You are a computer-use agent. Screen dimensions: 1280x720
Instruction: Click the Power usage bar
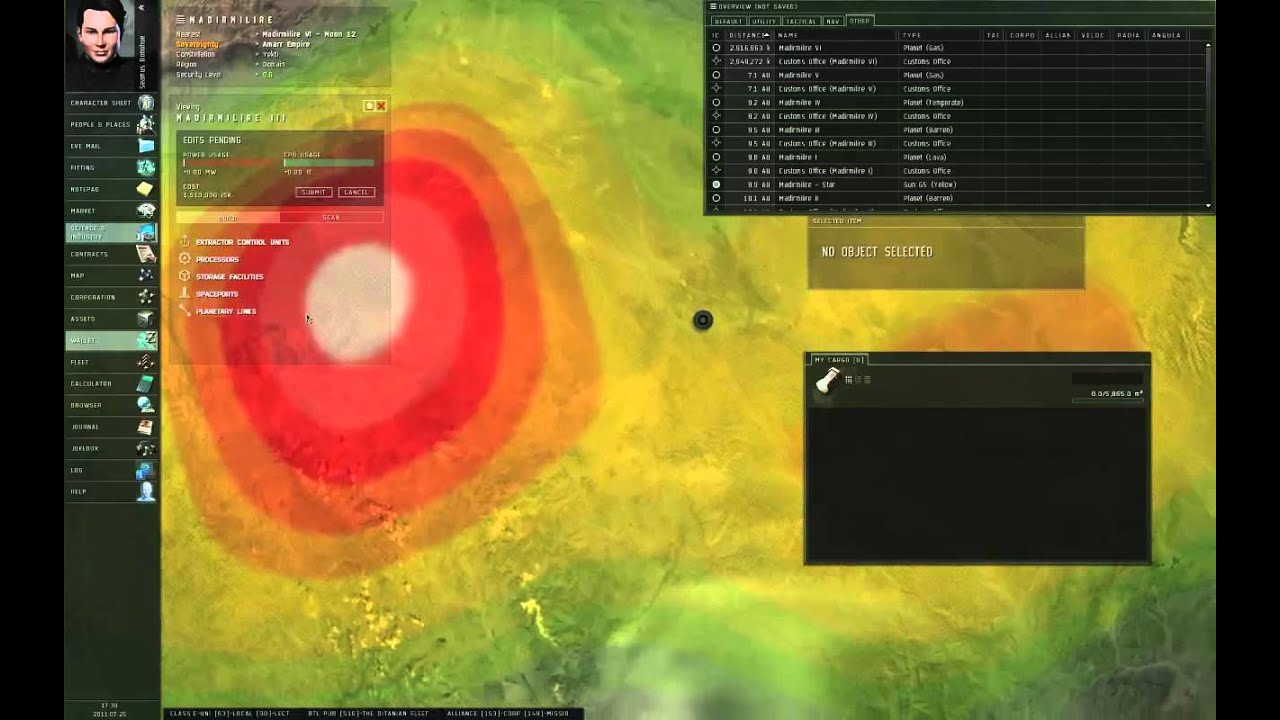(229, 162)
